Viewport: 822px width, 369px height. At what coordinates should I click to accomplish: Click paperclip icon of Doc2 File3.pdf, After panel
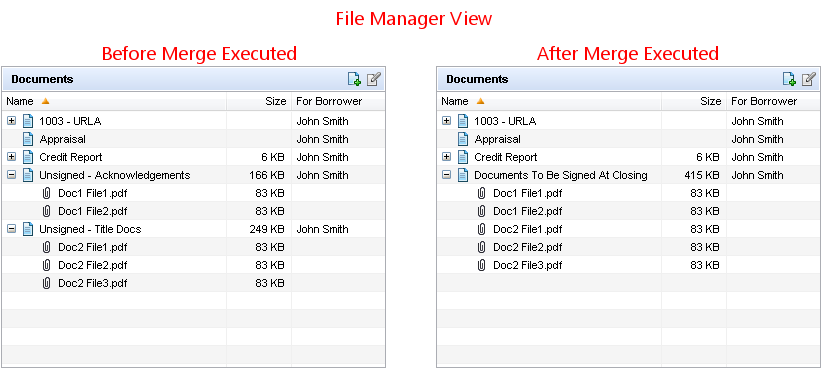pyautogui.click(x=482, y=265)
